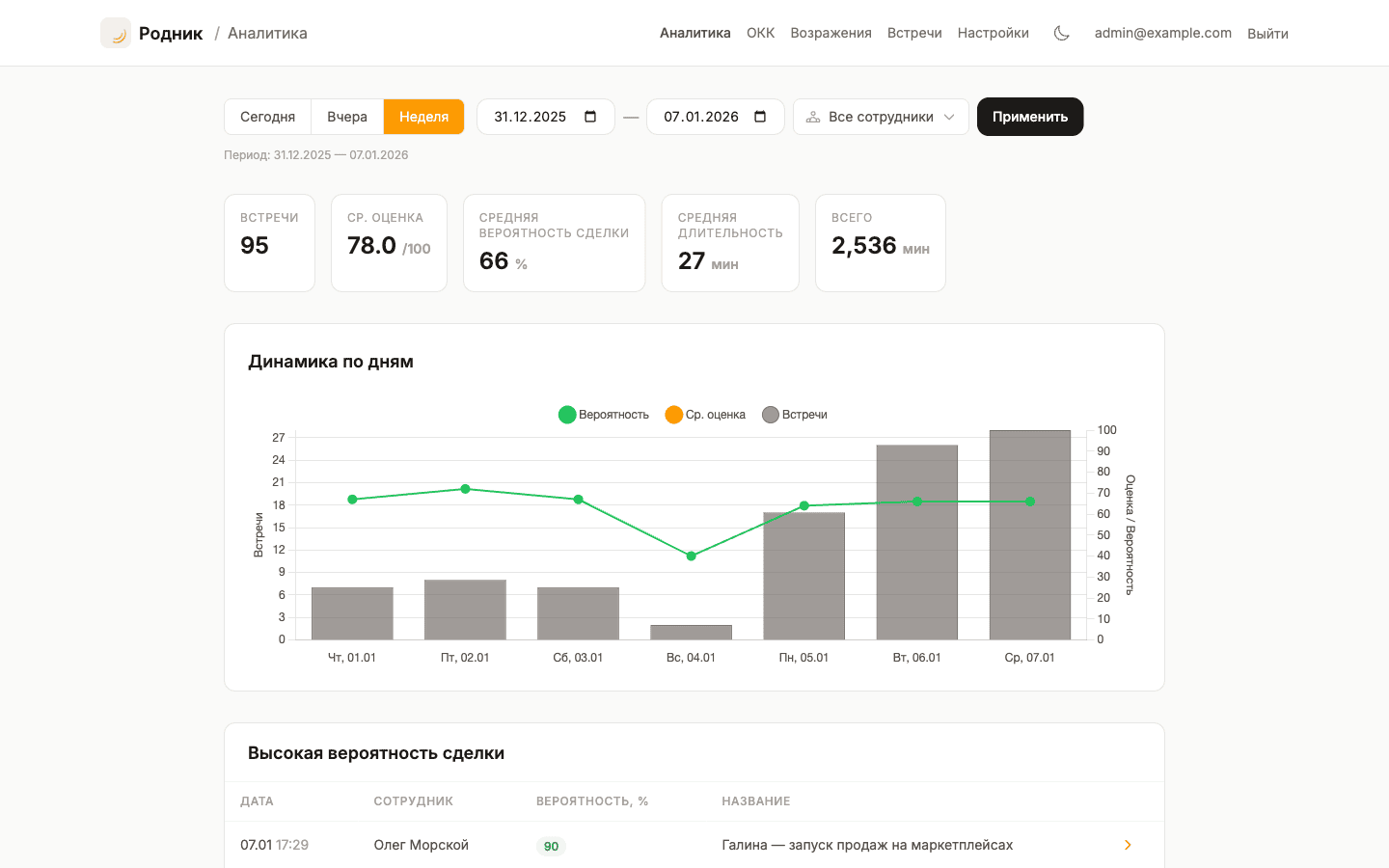The height and width of the screenshot is (868, 1389).
Task: Toggle dark mode moon icon
Action: [x=1061, y=33]
